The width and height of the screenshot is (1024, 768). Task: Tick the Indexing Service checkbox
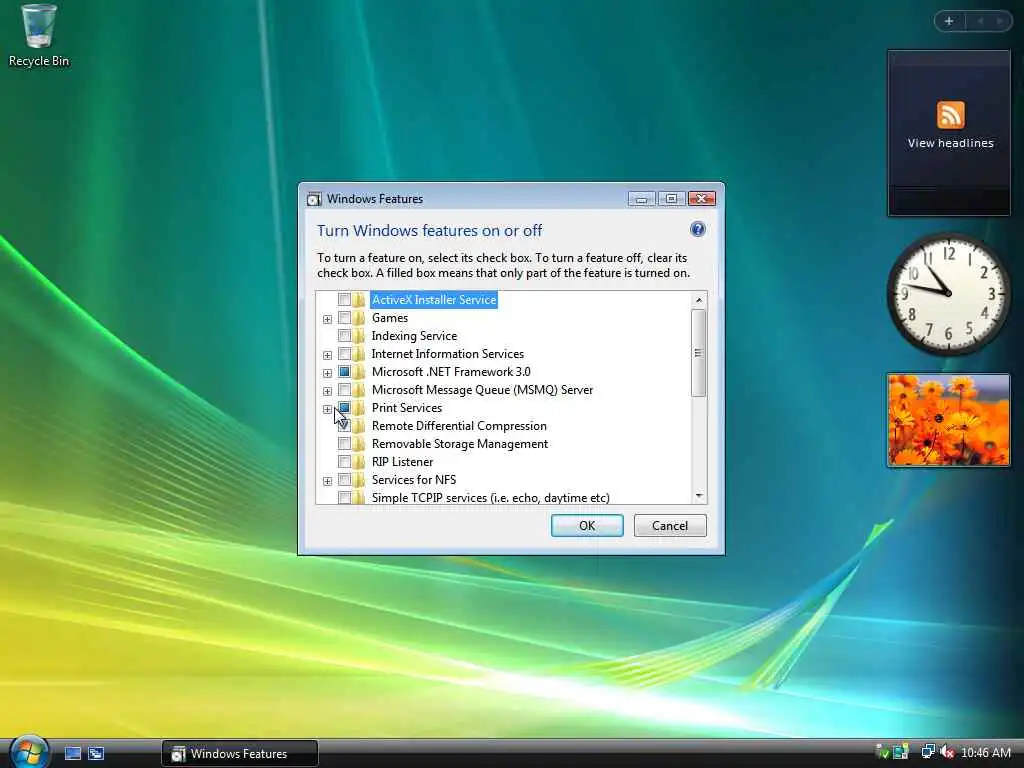344,336
